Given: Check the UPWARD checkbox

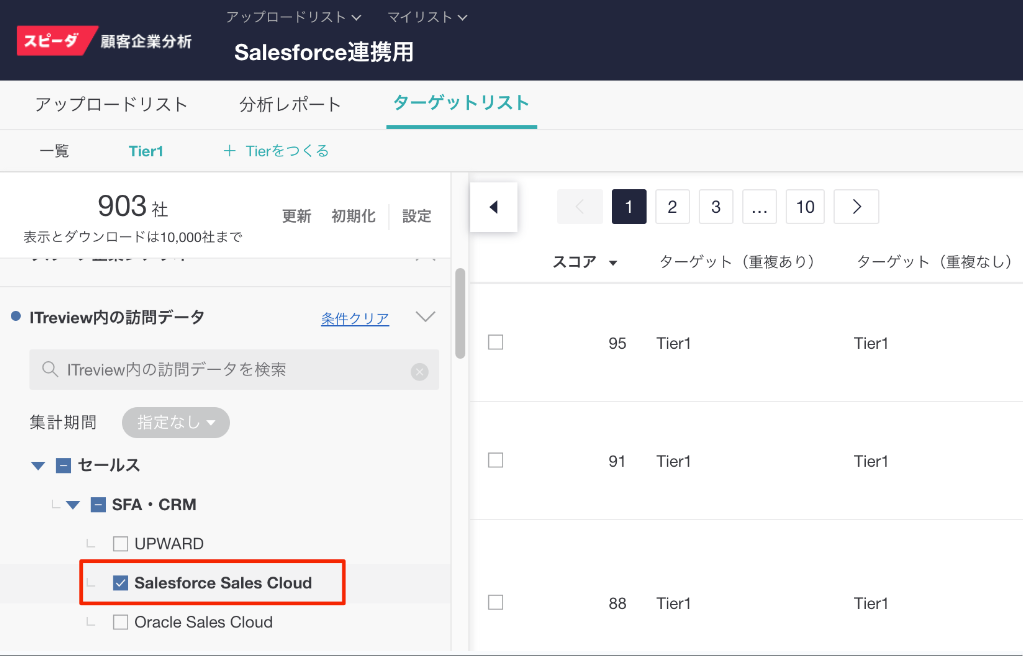Looking at the screenshot, I should pyautogui.click(x=121, y=544).
